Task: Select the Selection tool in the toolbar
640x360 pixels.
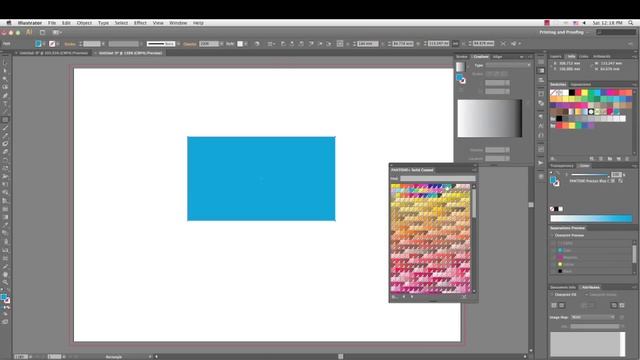Action: pos(5,62)
